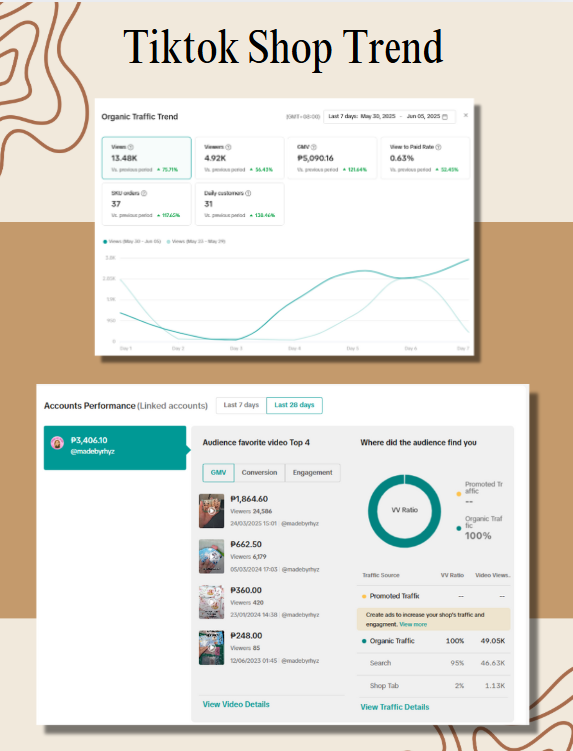Click the Day 4 axis label
The image size is (573, 751).
[x=294, y=348]
